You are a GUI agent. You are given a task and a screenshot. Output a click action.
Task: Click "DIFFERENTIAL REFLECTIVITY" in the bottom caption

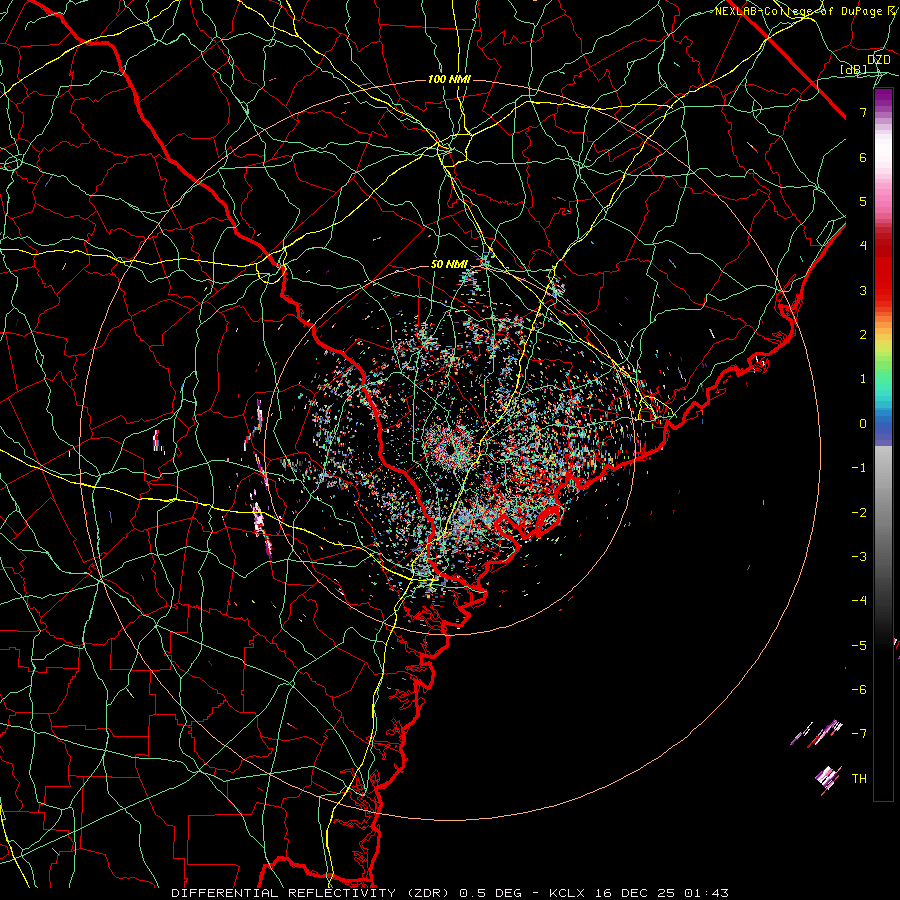[x=284, y=893]
